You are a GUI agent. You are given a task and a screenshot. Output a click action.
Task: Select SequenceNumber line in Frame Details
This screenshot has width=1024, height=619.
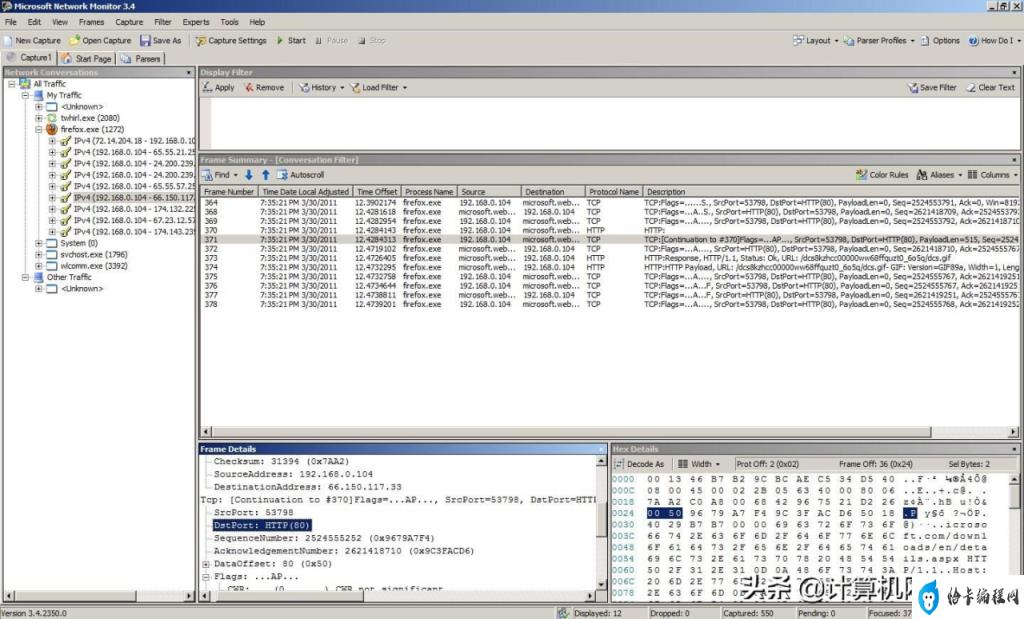coord(324,538)
